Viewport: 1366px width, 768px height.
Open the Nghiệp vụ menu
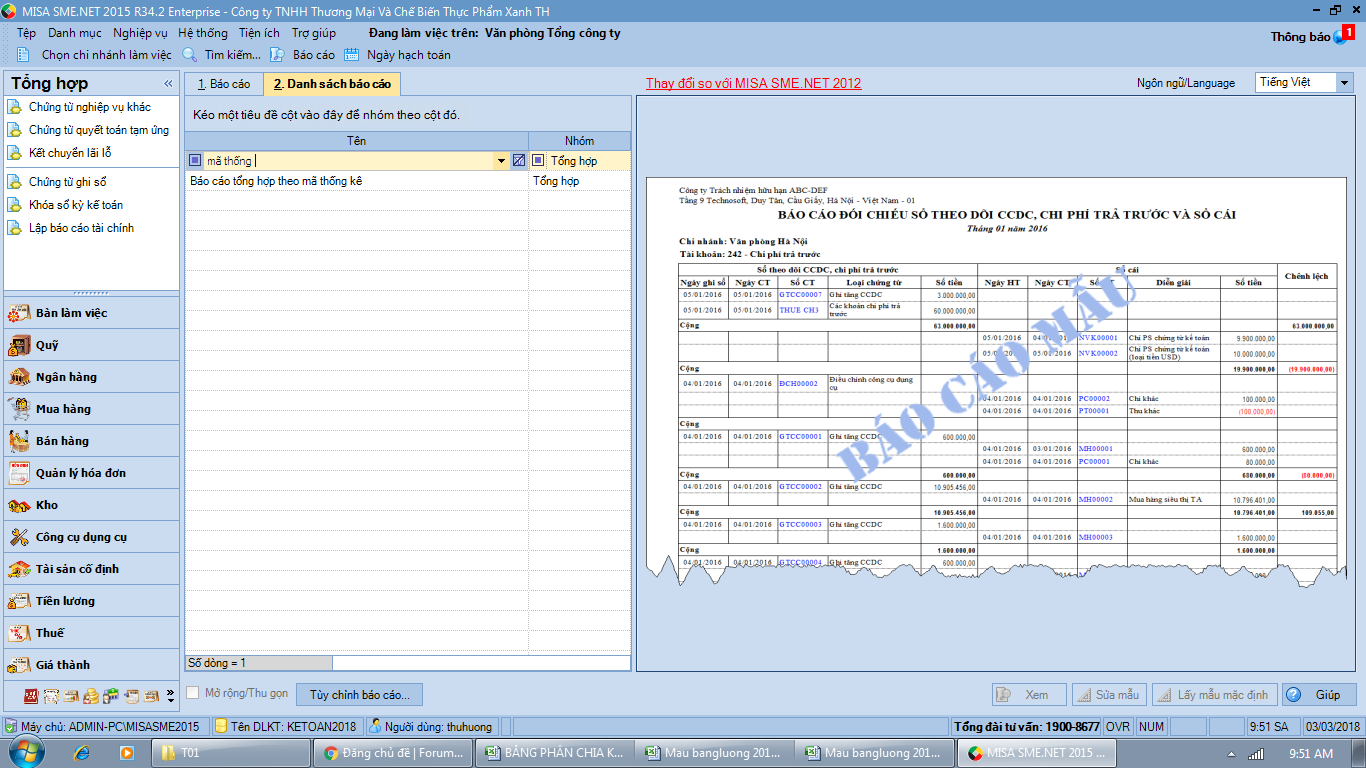[140, 33]
